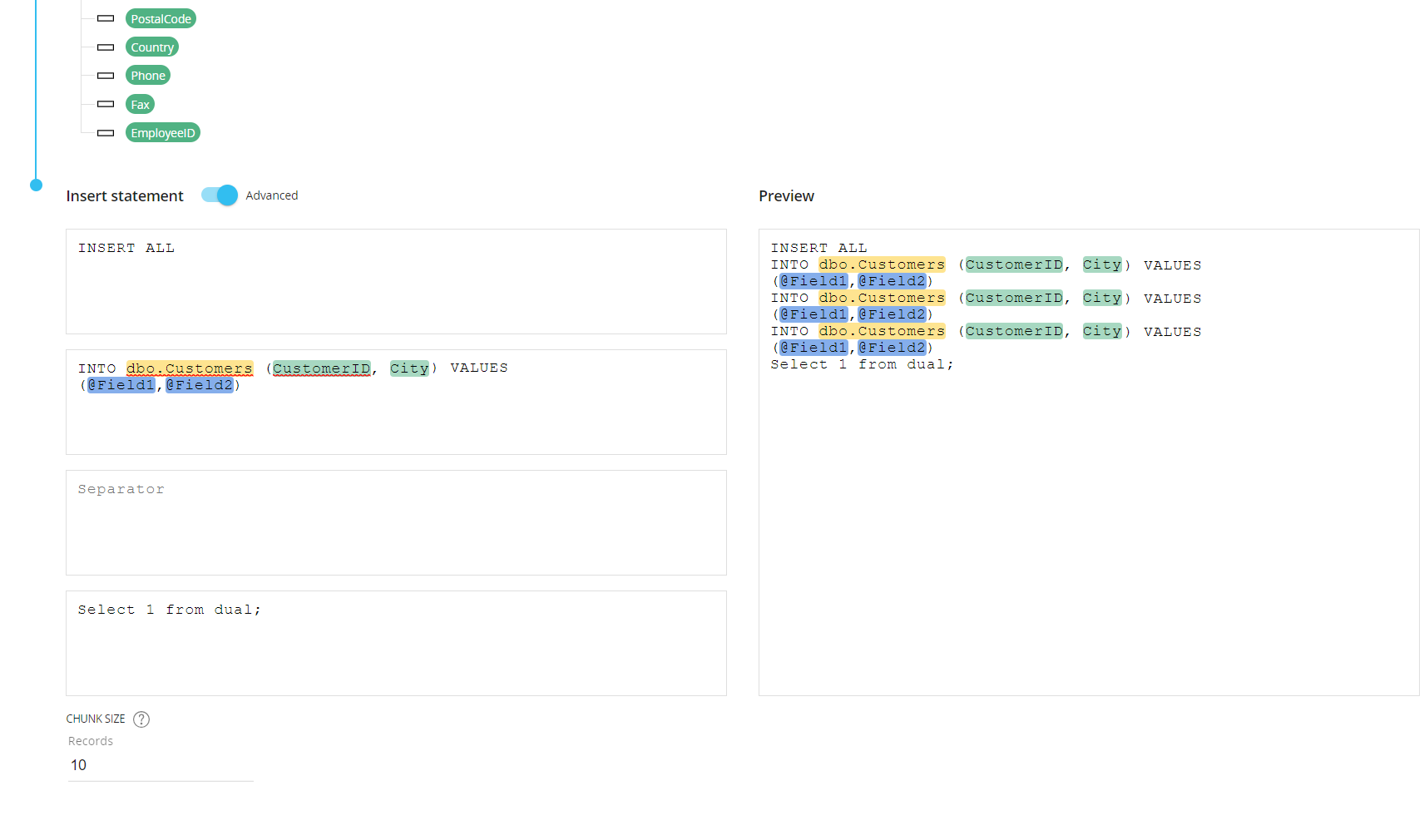Click the dbo.Customers token in the editor
This screenshot has height=840, width=1424.
pos(190,368)
